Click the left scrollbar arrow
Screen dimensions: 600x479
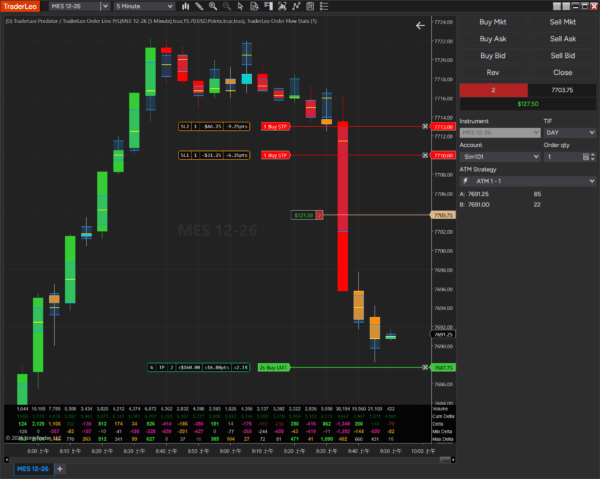click(x=7, y=459)
